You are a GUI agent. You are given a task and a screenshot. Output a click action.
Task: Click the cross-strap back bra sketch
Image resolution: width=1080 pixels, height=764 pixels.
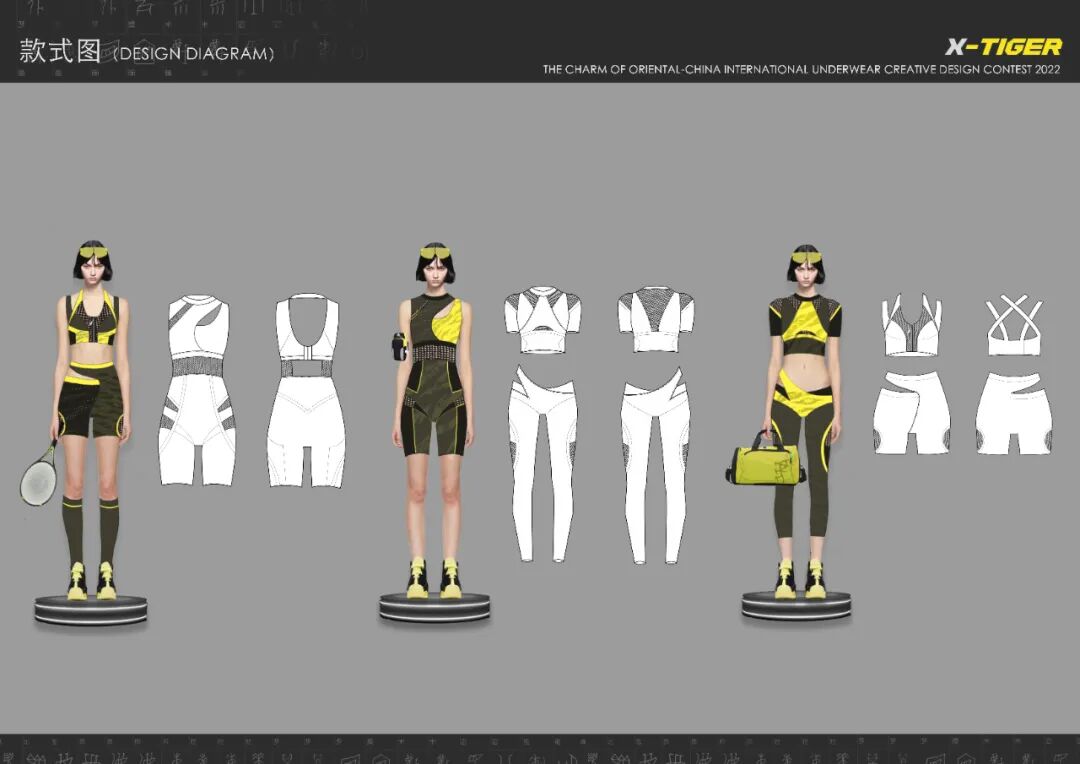click(1015, 325)
